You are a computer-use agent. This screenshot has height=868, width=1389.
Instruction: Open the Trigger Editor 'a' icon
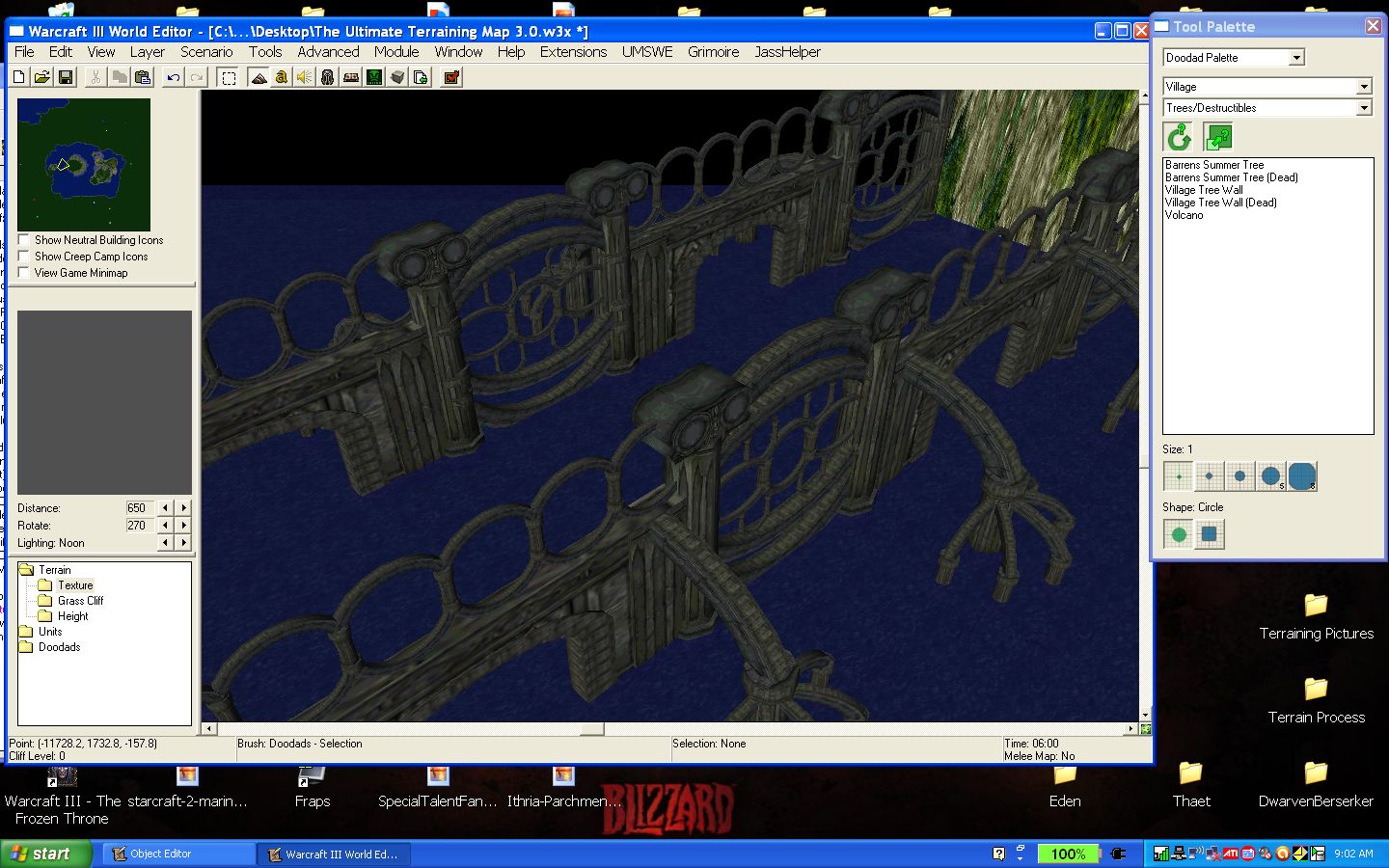tap(282, 77)
